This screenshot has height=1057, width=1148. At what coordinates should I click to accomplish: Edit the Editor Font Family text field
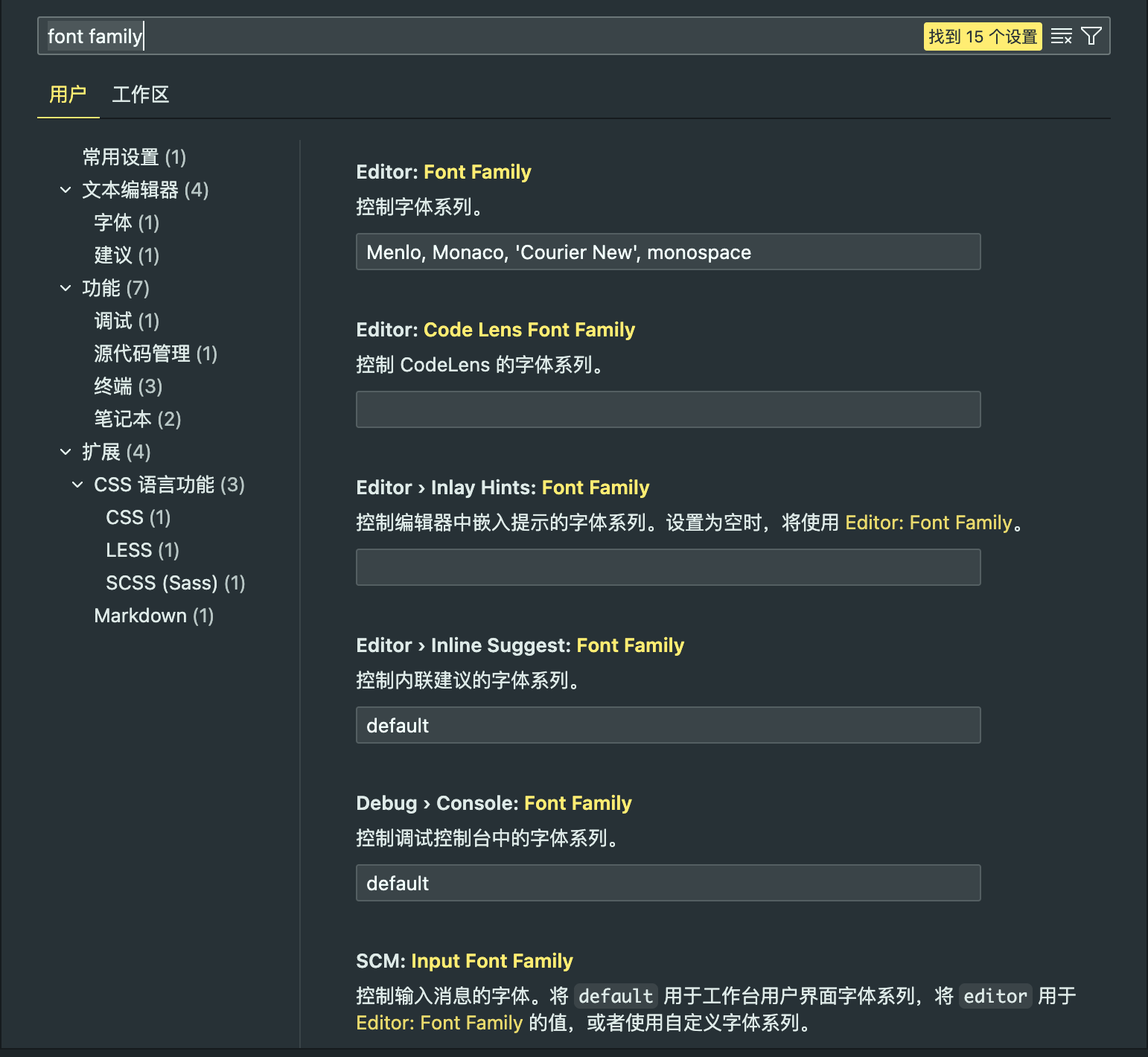668,252
